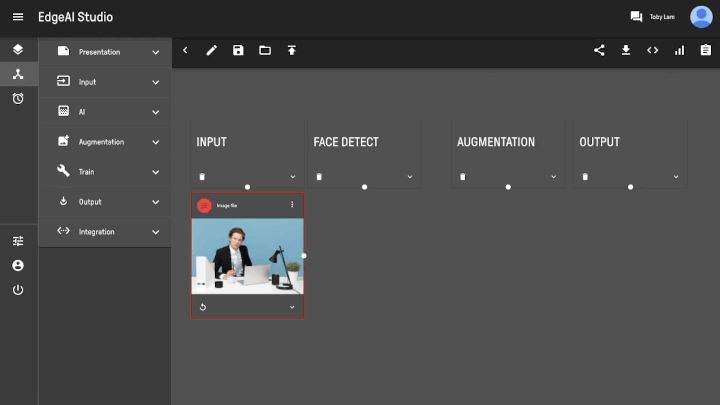
Task: Click the OUTPUT column connector dot
Action: (630, 187)
